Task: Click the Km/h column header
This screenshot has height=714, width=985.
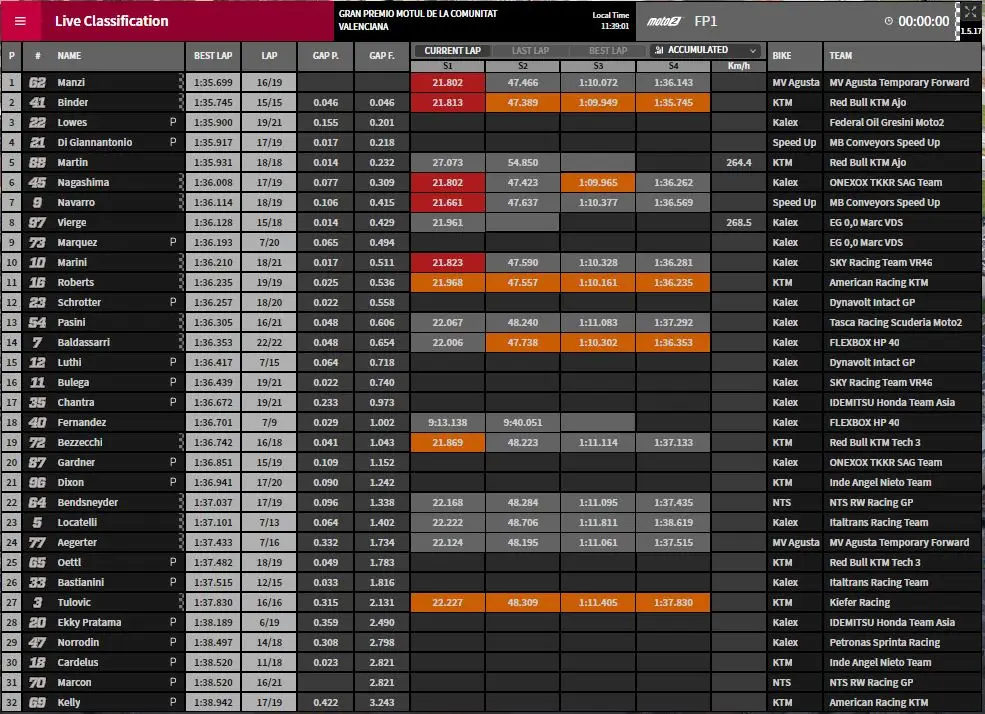Action: coord(739,66)
